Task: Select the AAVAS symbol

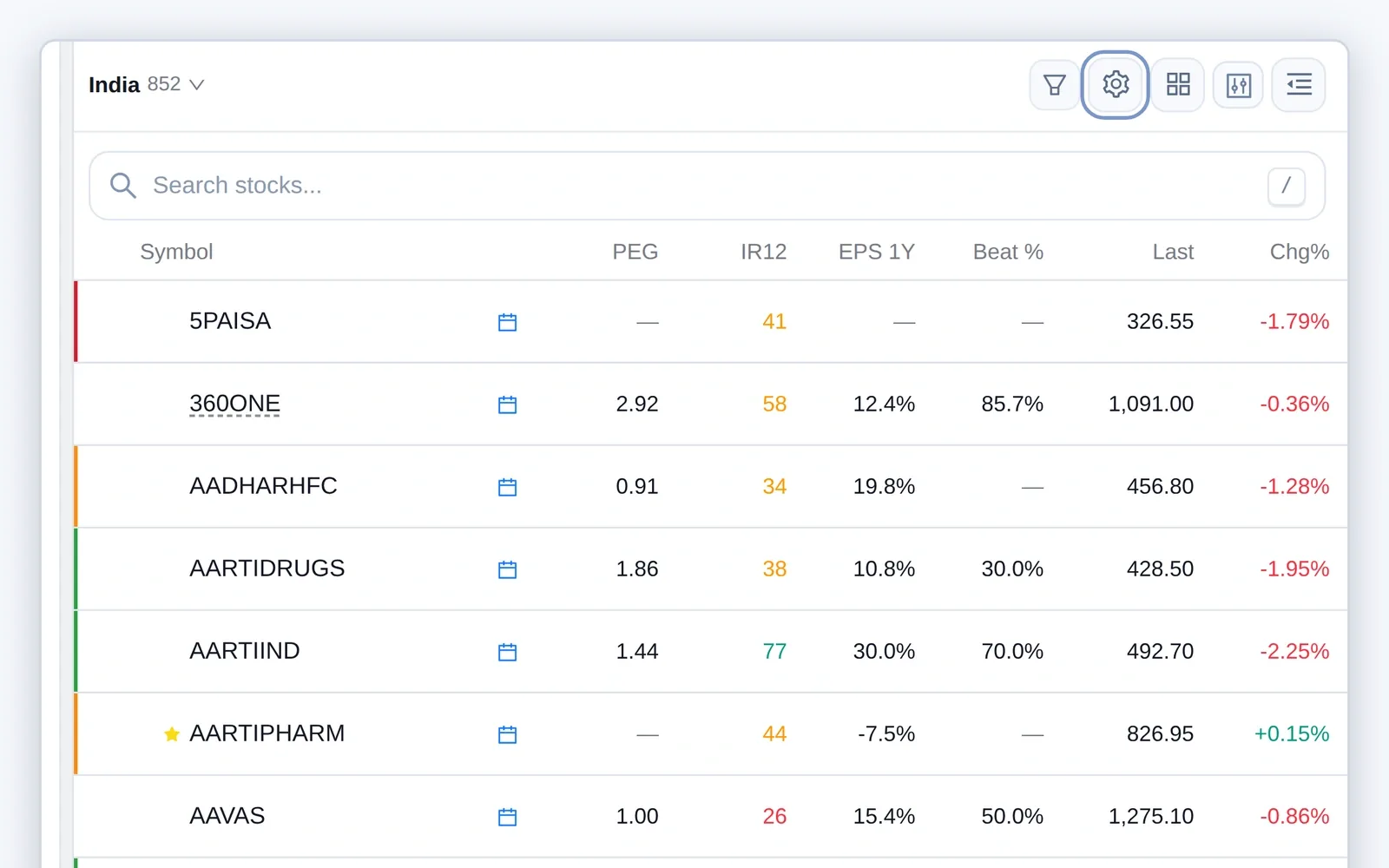Action: [227, 816]
